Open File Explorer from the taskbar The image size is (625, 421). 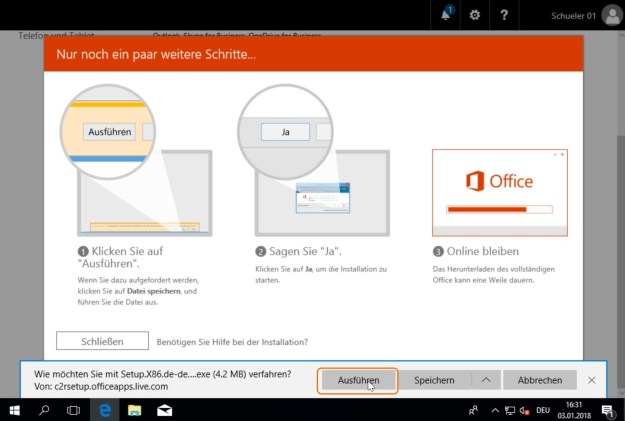click(134, 410)
